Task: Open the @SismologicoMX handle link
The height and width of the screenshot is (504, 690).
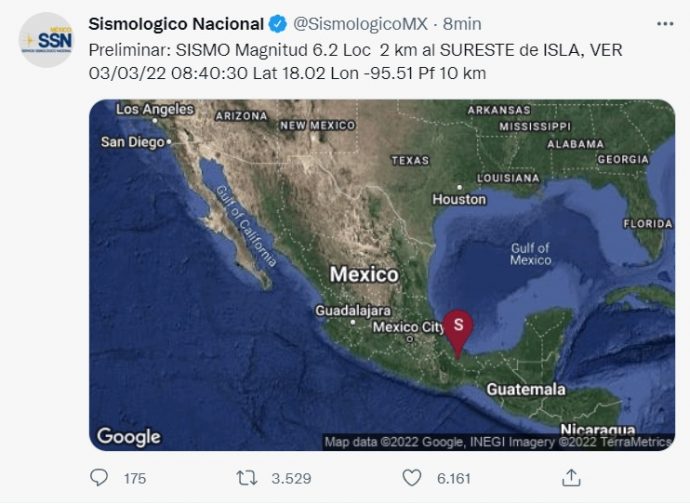Action: click(x=360, y=24)
